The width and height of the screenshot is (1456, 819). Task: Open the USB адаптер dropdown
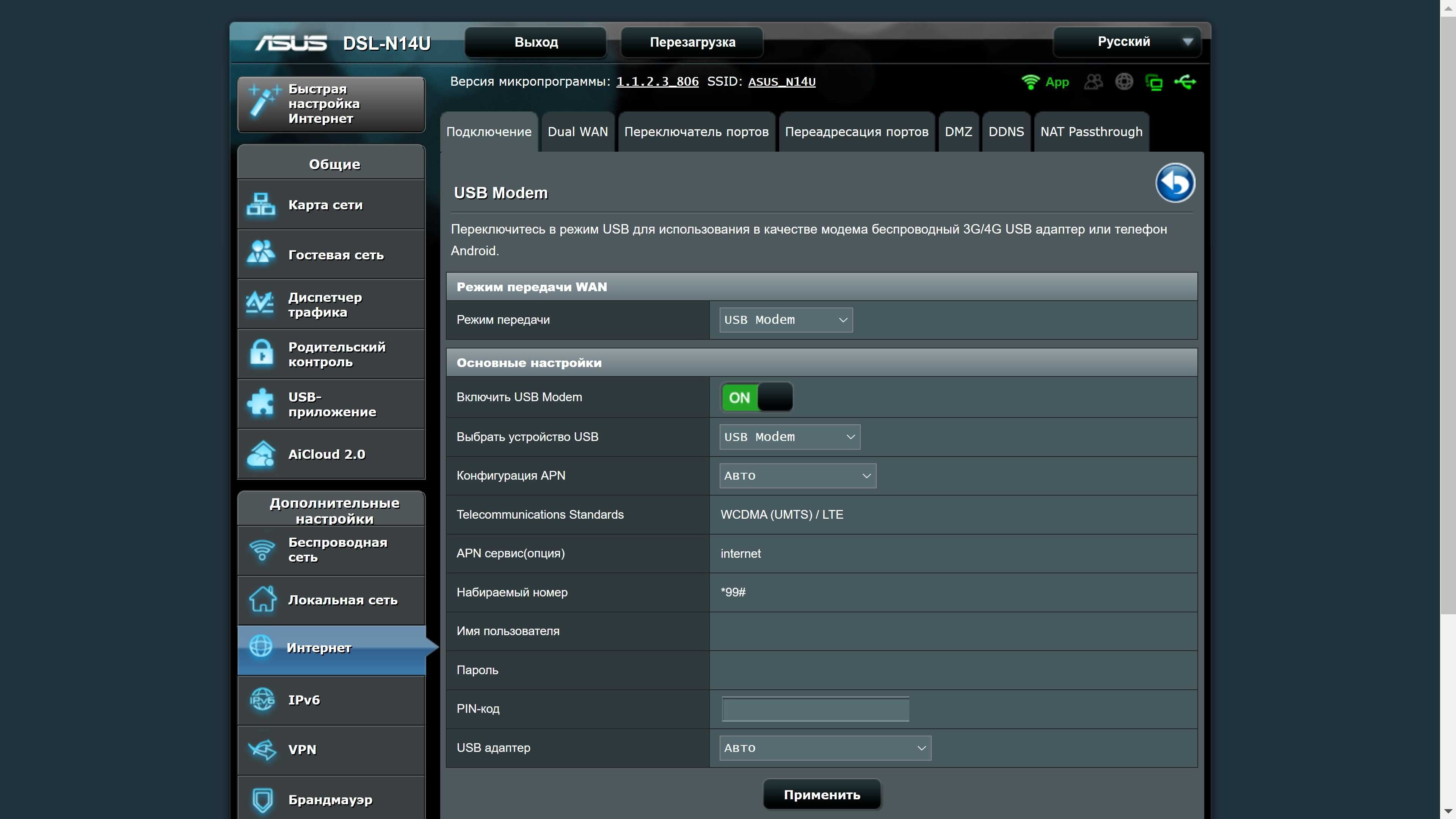825,748
